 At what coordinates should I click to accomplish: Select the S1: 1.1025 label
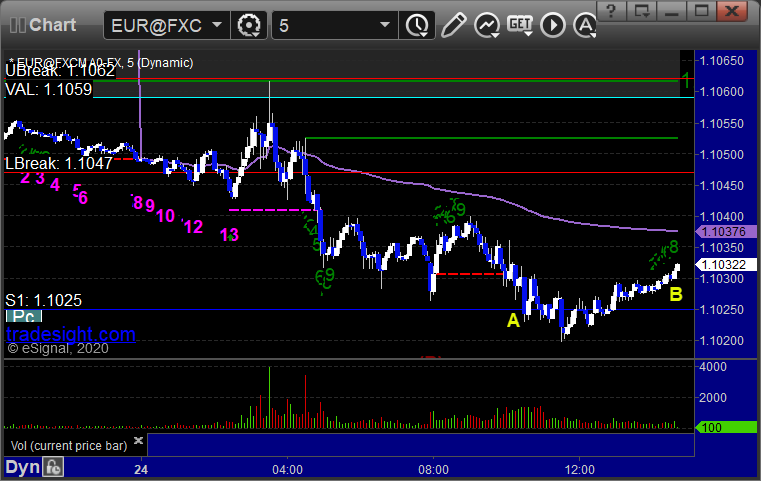44,300
